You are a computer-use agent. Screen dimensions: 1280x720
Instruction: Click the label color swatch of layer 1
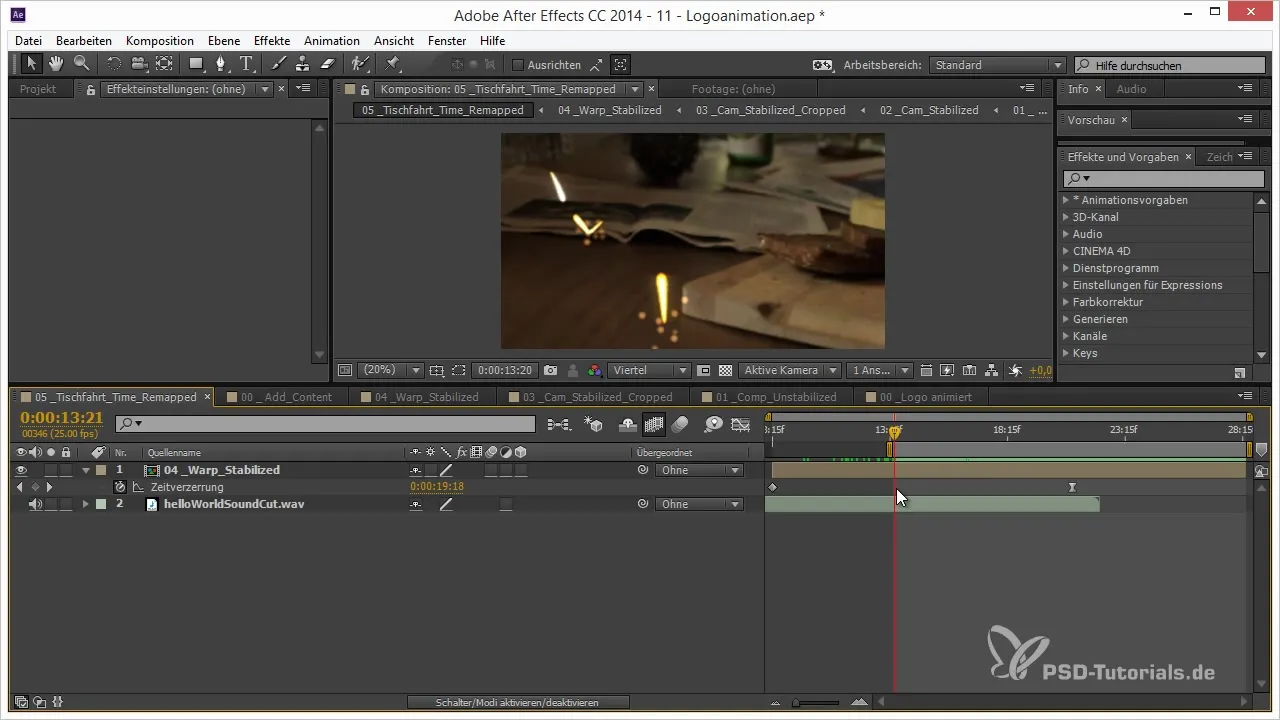point(101,470)
